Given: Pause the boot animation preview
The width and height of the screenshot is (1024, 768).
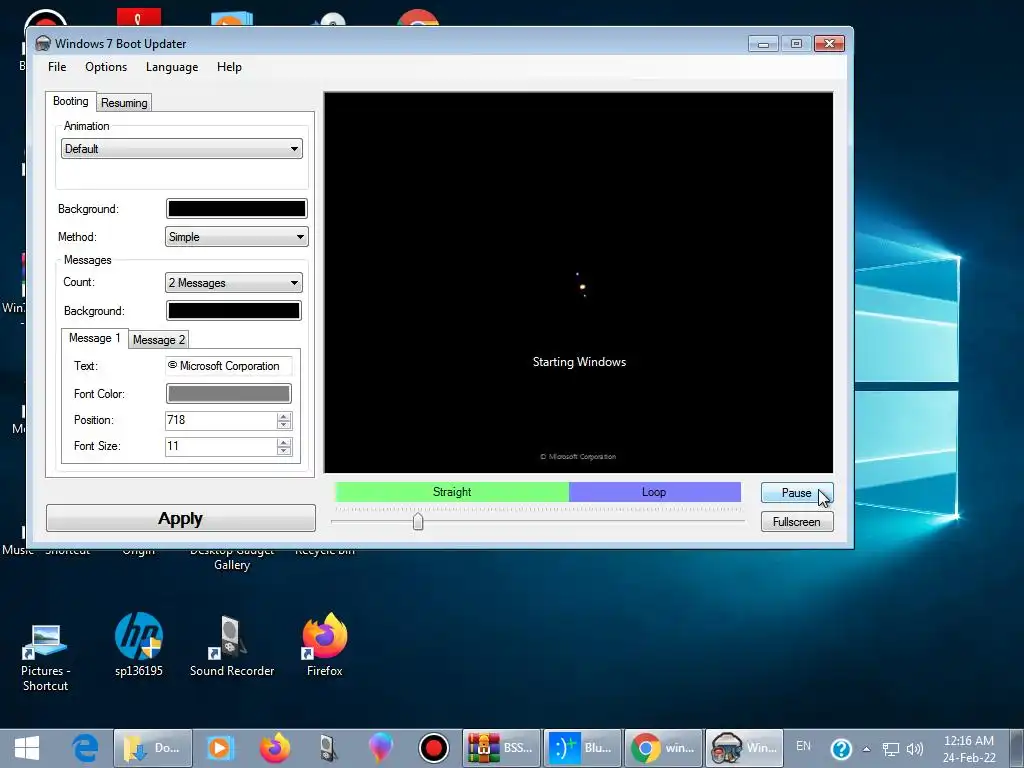Looking at the screenshot, I should [x=797, y=493].
